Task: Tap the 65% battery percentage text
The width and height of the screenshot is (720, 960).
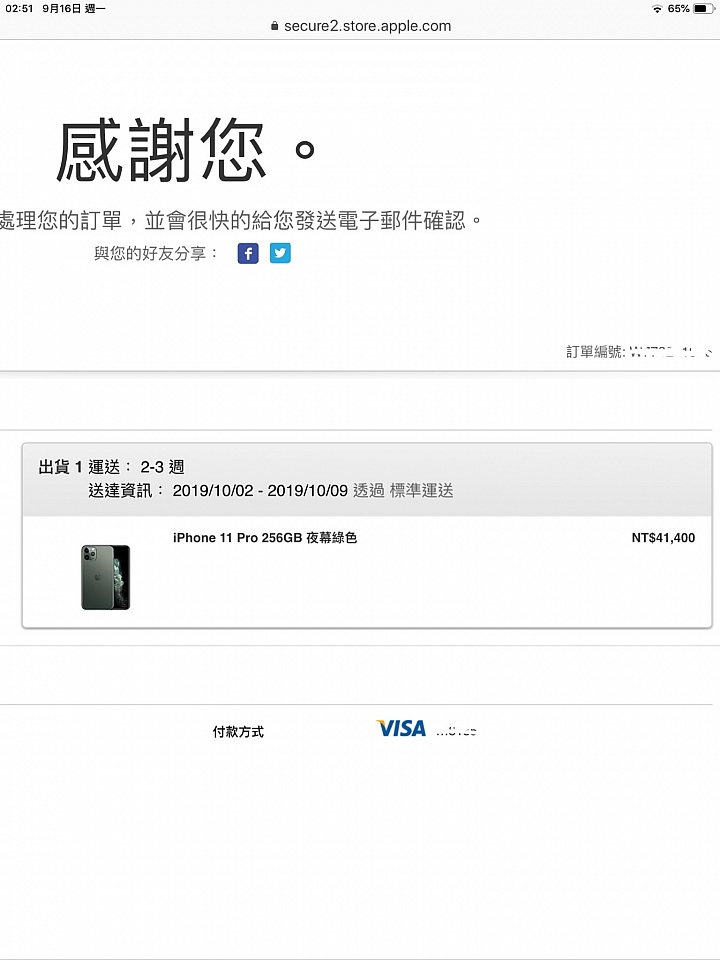Action: click(678, 9)
